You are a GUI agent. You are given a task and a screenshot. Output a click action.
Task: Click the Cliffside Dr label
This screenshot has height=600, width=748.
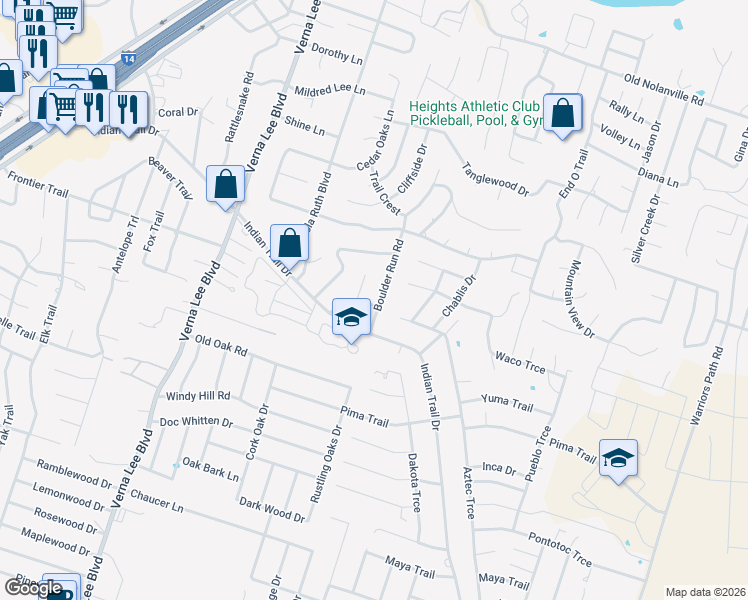click(413, 168)
